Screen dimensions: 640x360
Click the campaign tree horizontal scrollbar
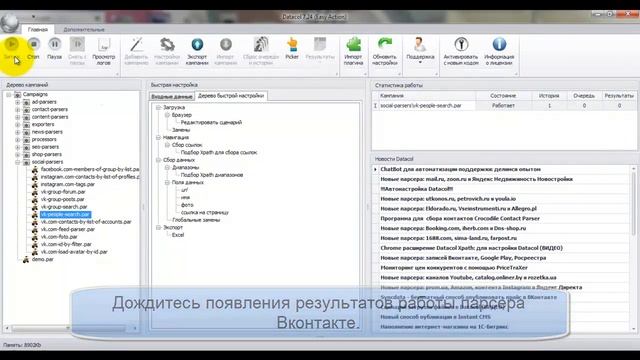coord(70,328)
